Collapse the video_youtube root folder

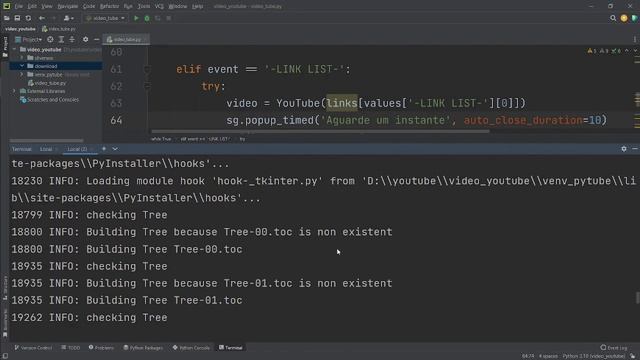pyautogui.click(x=15, y=49)
